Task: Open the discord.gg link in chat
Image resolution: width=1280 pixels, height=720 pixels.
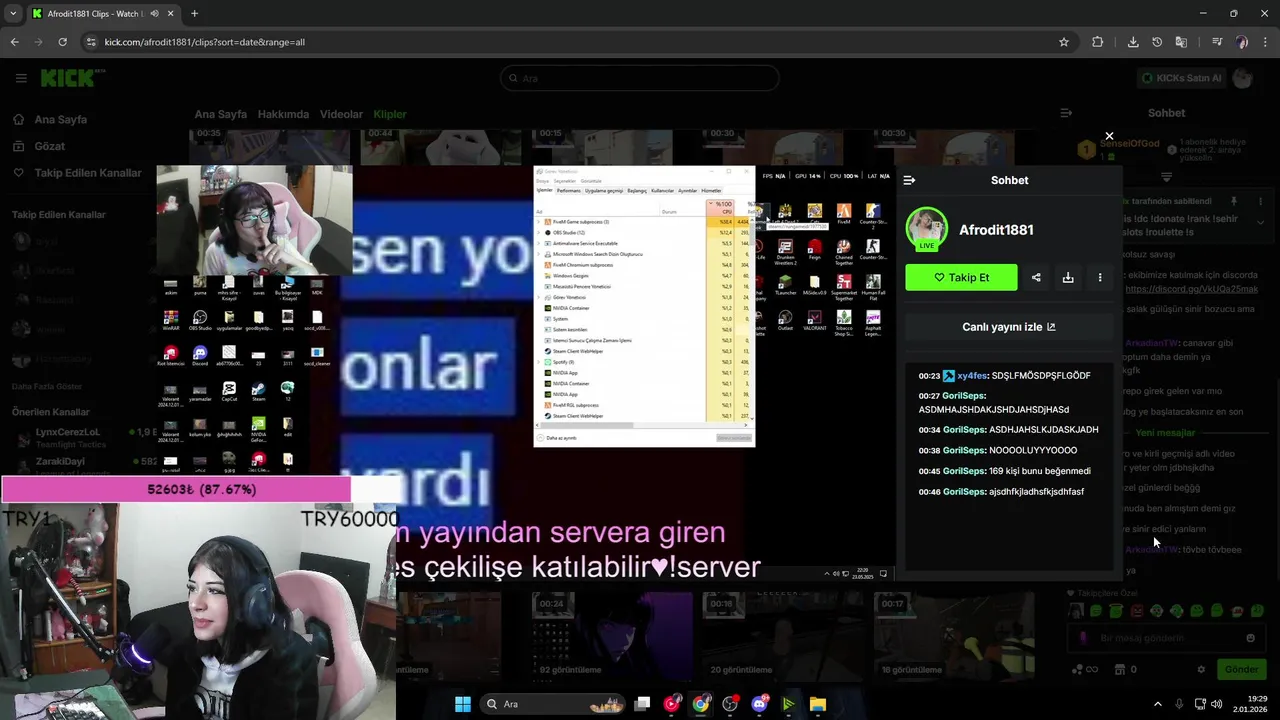Action: (1191, 289)
